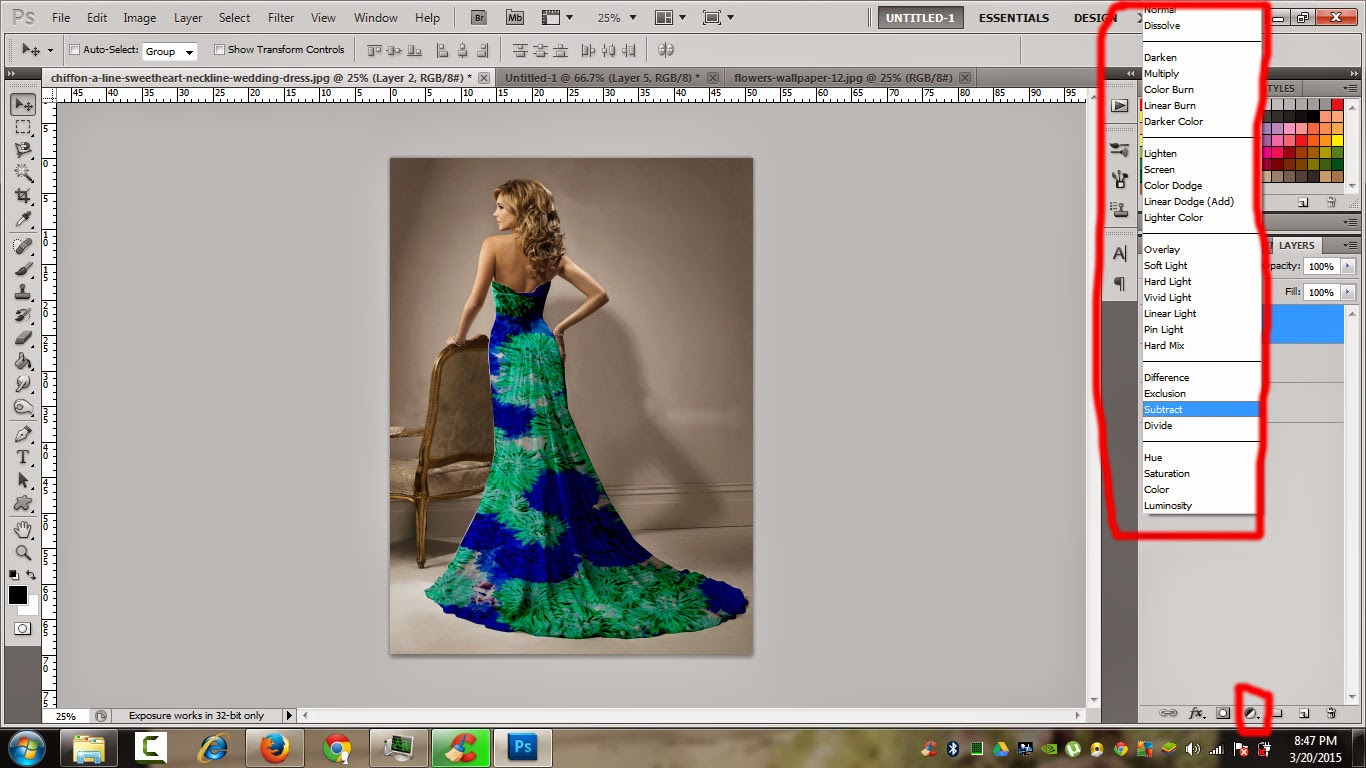This screenshot has width=1366, height=768.
Task: Open the Image menu
Action: tap(139, 18)
